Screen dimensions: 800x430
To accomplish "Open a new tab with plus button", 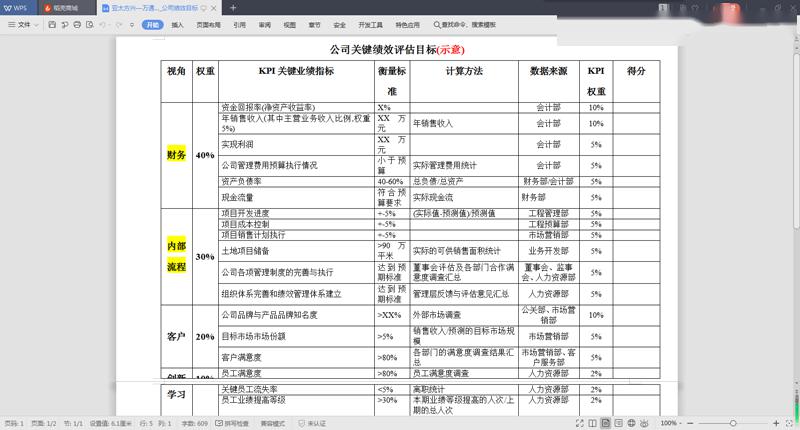I will tap(233, 8).
